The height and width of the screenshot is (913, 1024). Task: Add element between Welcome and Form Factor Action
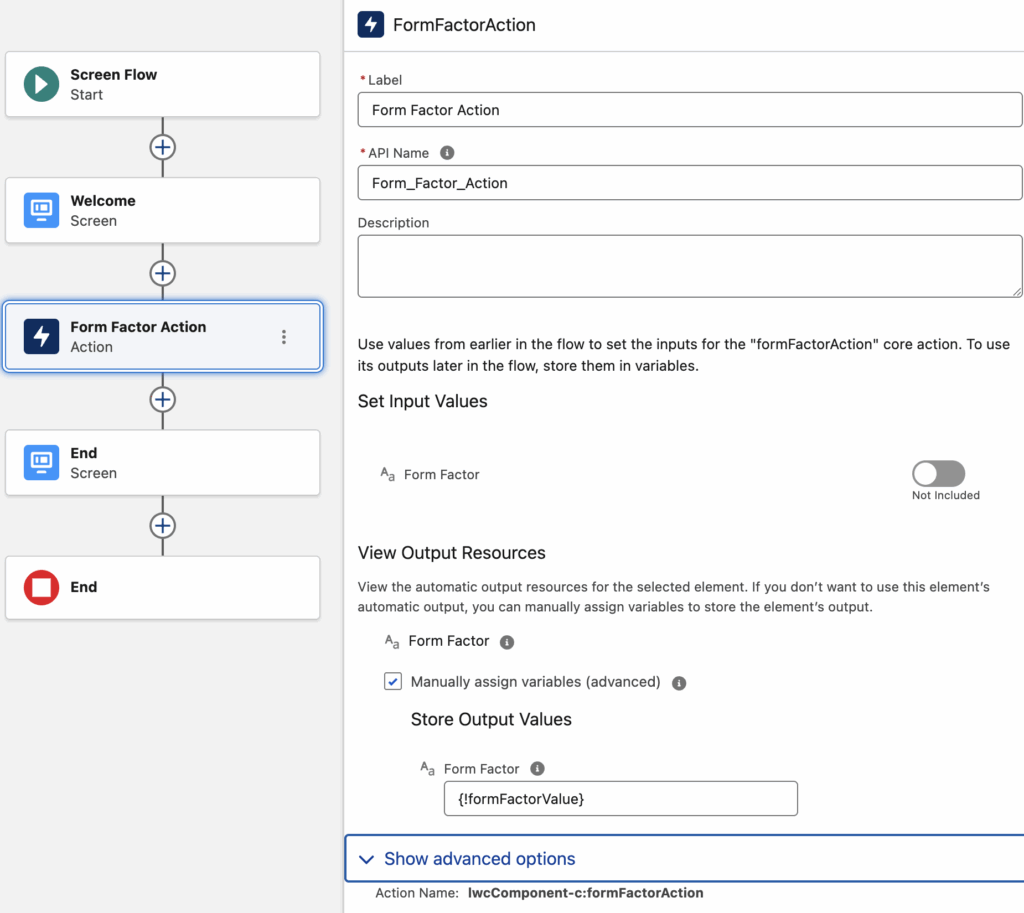point(162,273)
